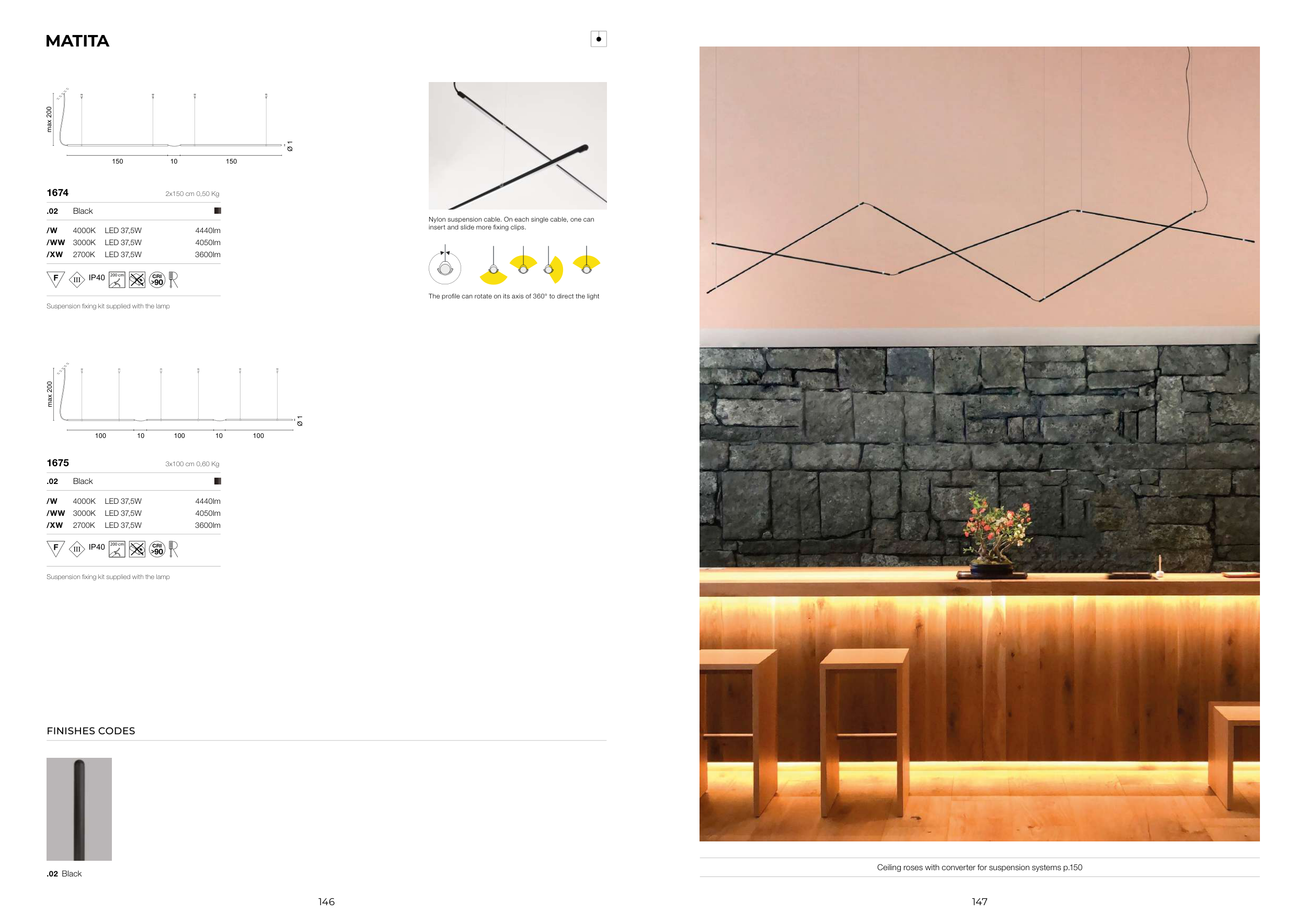Click the Class III diamond icon under 1674
Screen dimensions: 1307x924
coord(77,280)
